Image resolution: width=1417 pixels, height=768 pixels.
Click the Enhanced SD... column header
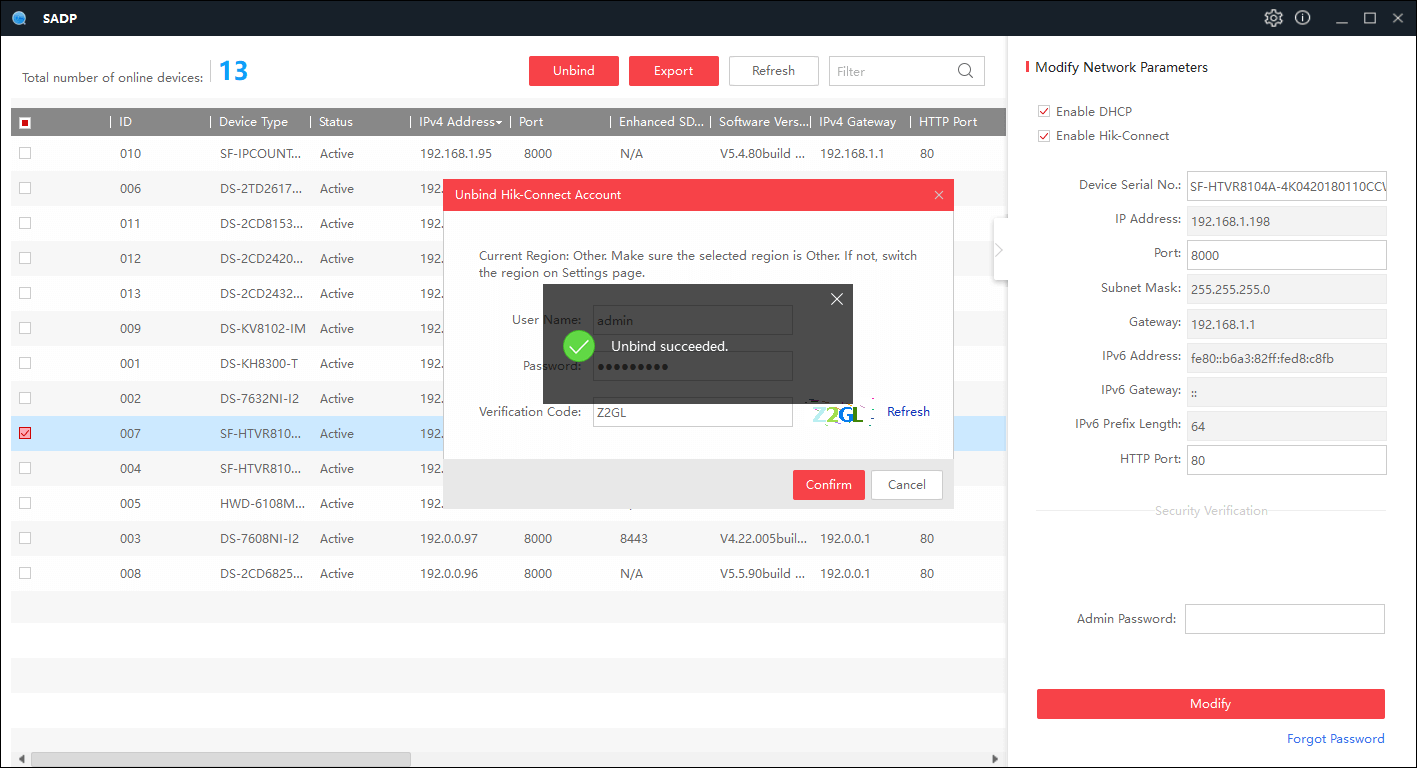point(660,122)
